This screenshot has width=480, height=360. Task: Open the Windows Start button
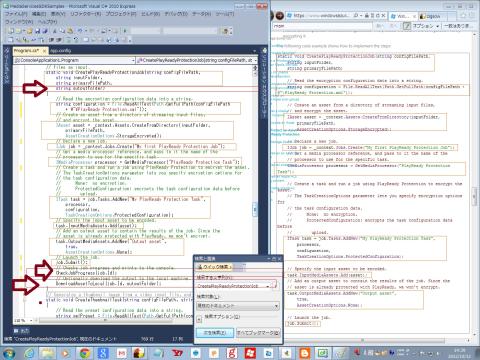pos(8,353)
